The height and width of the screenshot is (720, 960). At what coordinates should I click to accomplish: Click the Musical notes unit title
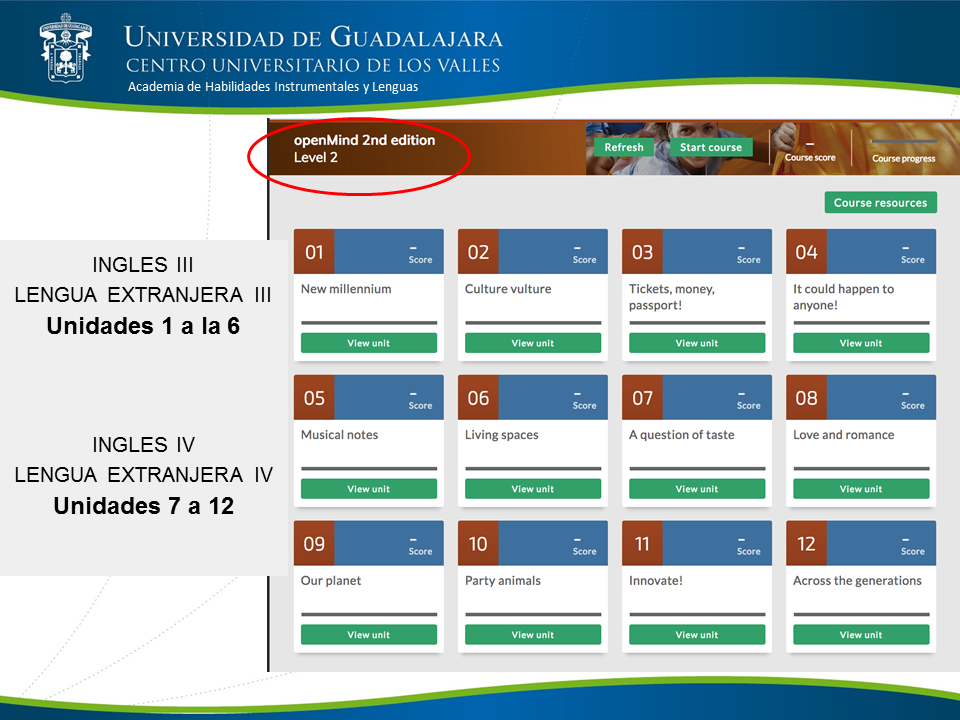pos(339,435)
